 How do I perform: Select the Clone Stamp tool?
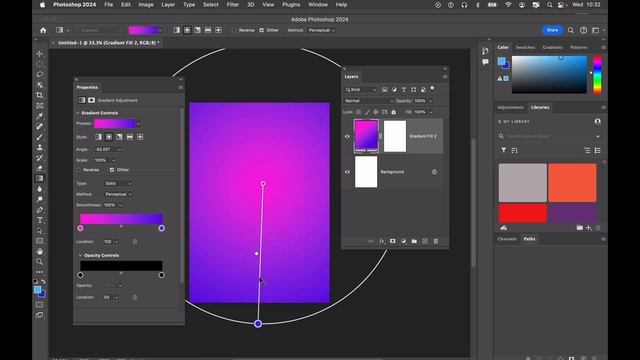coord(40,147)
